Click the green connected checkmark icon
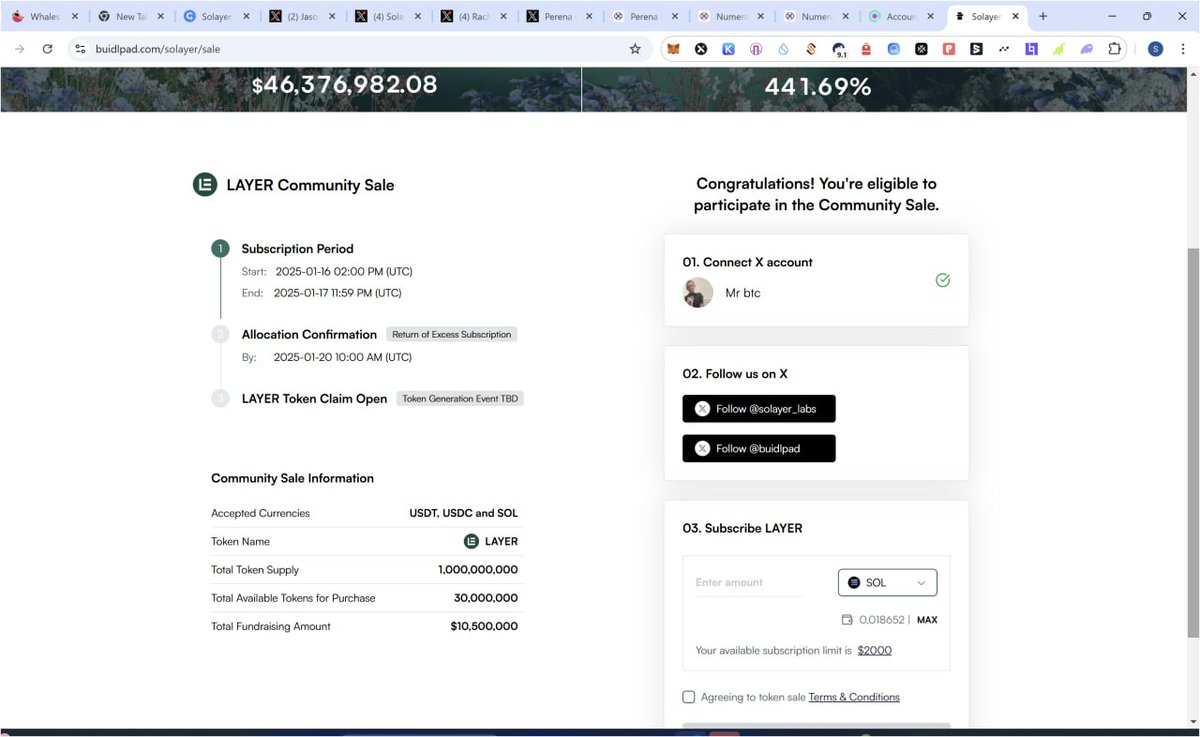The image size is (1200, 737). 942,281
